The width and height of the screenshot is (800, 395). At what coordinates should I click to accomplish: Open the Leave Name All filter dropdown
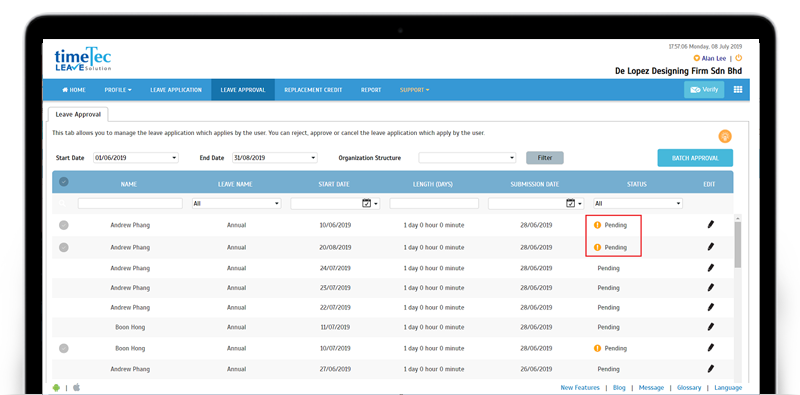click(x=237, y=203)
